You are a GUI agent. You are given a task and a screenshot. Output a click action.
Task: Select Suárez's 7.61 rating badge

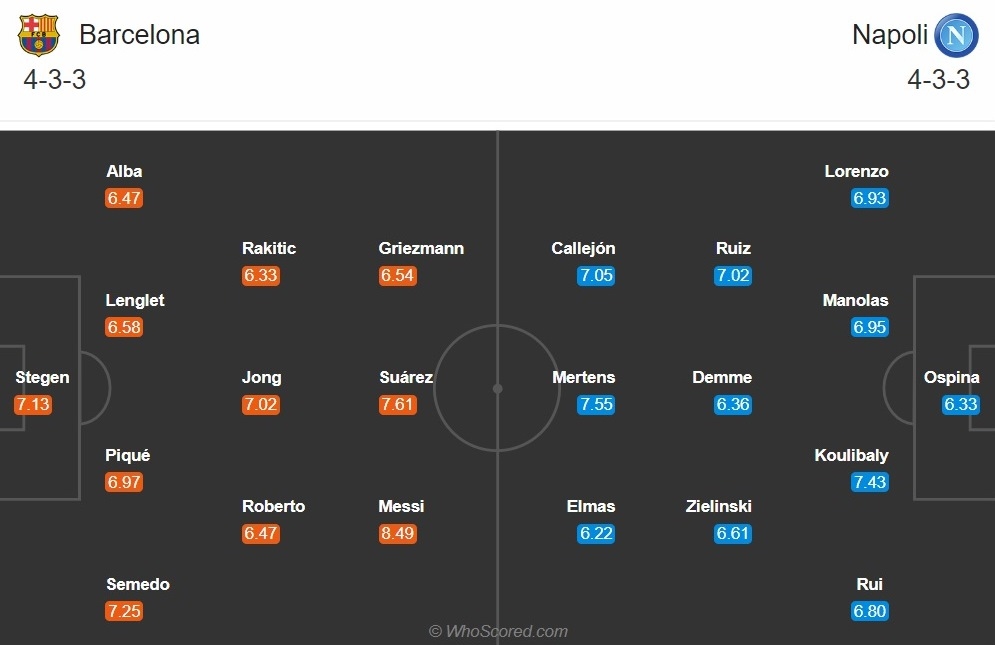(x=398, y=404)
